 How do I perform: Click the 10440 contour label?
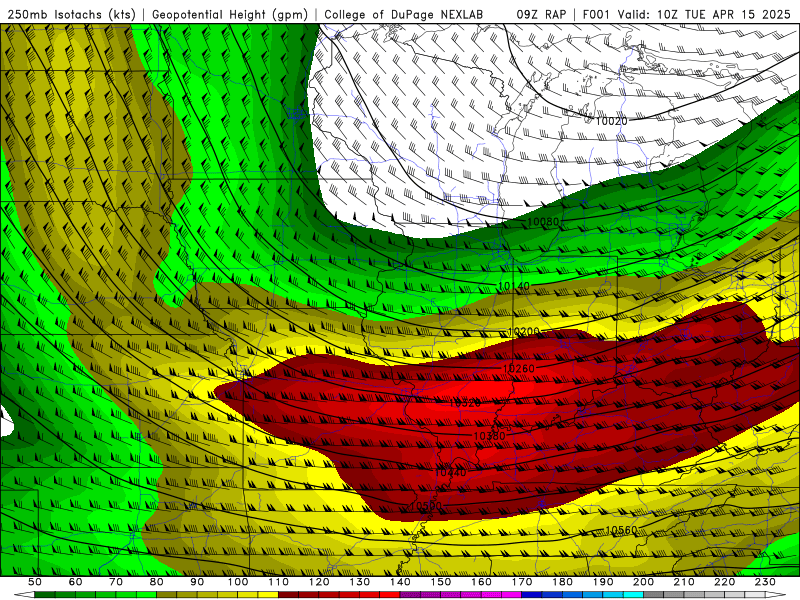coord(451,472)
